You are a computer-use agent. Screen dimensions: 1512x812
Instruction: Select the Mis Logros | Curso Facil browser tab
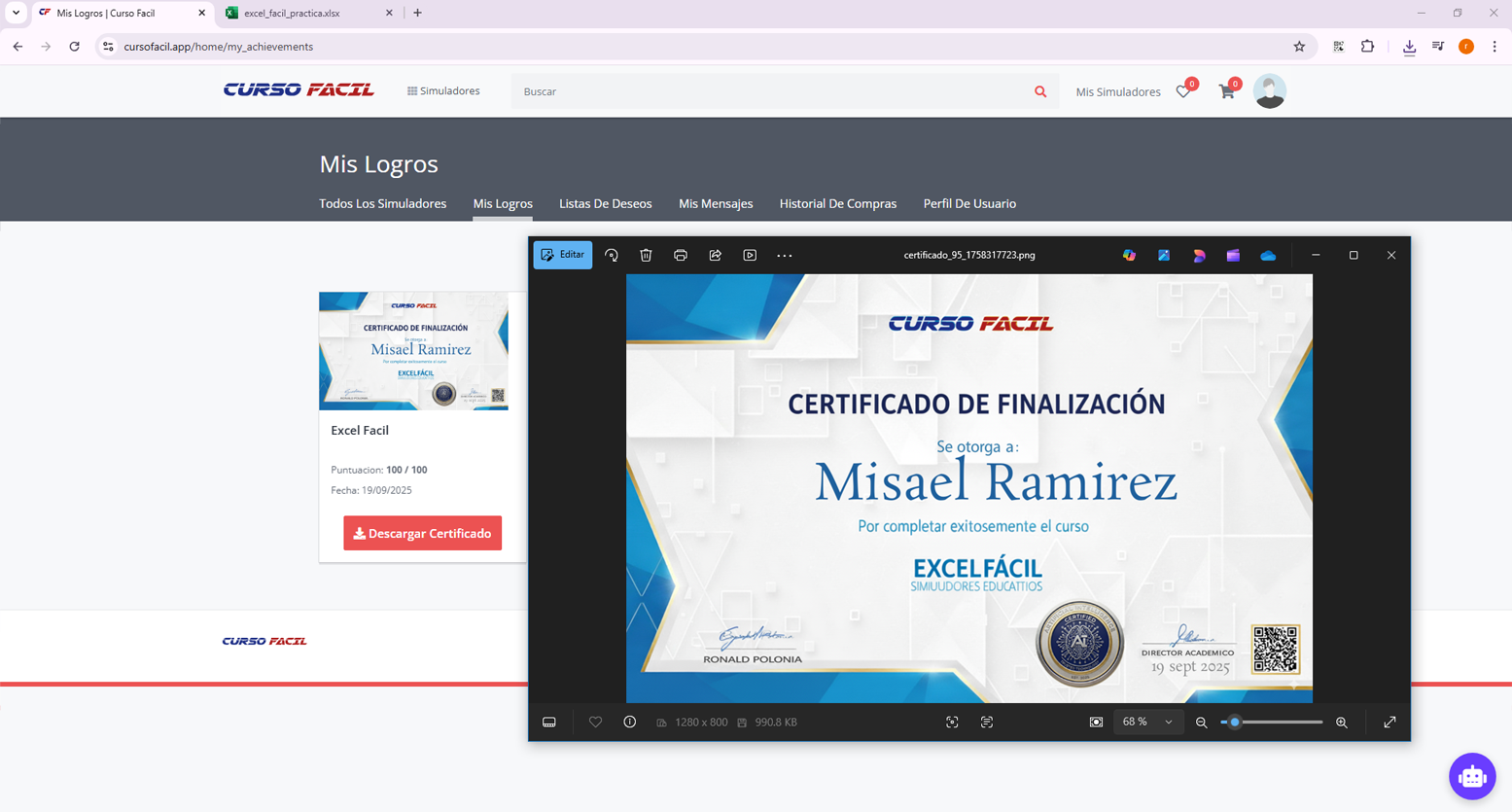tap(122, 14)
